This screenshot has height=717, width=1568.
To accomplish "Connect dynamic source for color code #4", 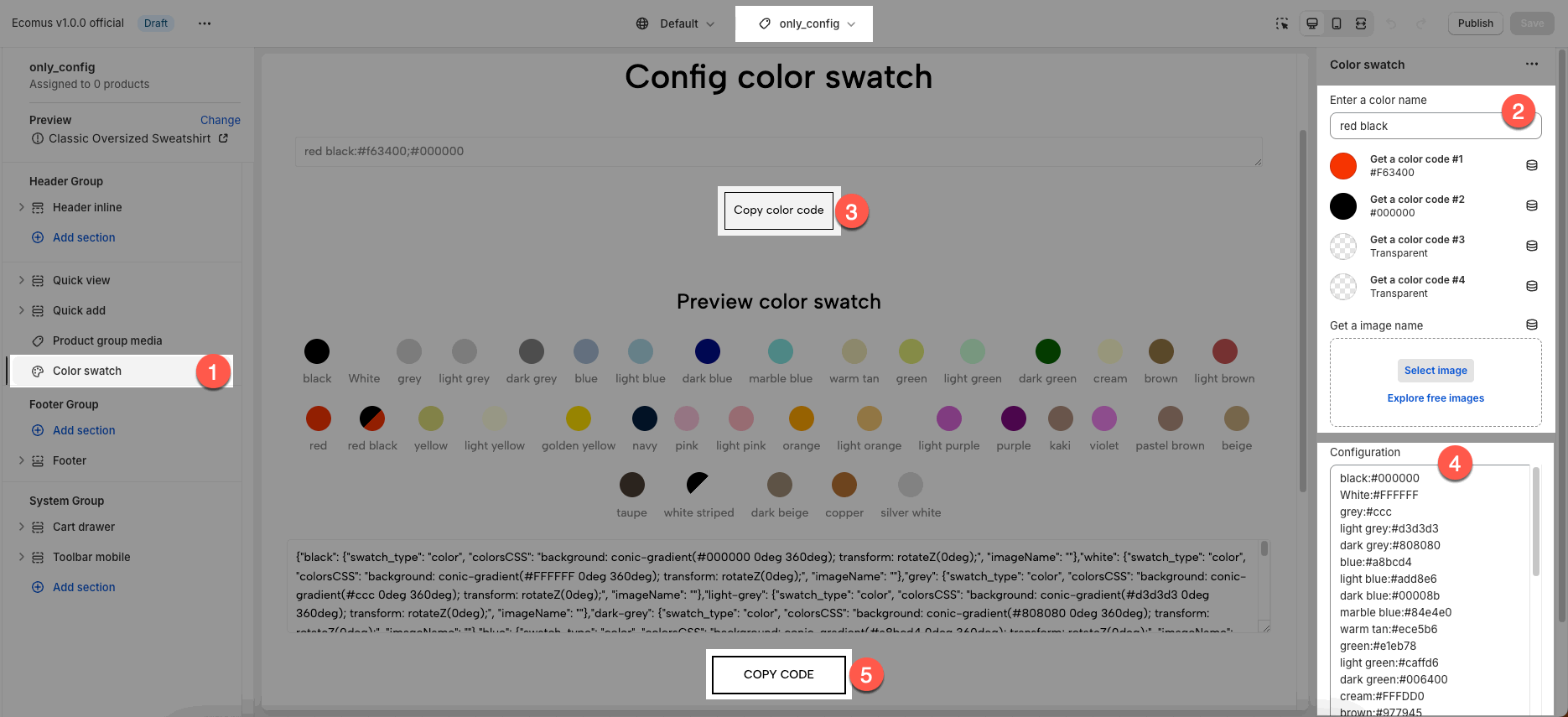I will (1532, 286).
